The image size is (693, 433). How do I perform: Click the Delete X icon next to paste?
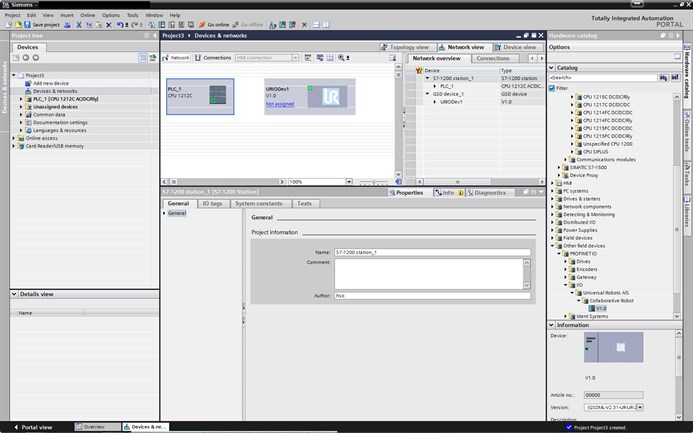point(109,25)
